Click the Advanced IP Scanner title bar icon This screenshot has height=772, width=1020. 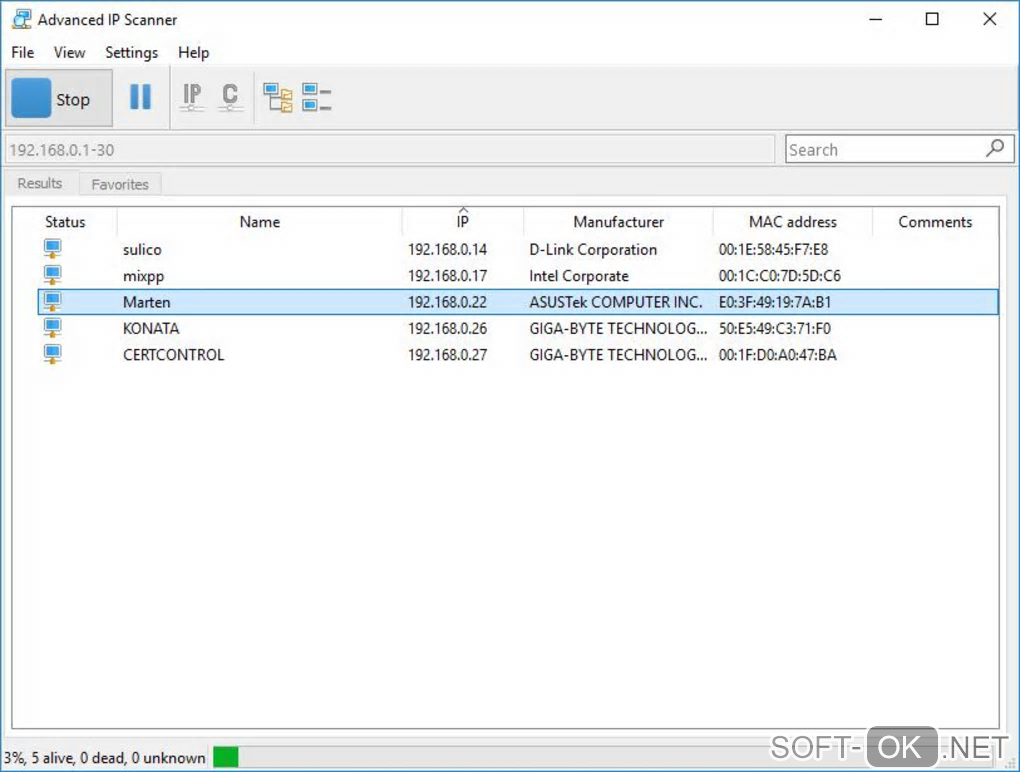pos(21,20)
